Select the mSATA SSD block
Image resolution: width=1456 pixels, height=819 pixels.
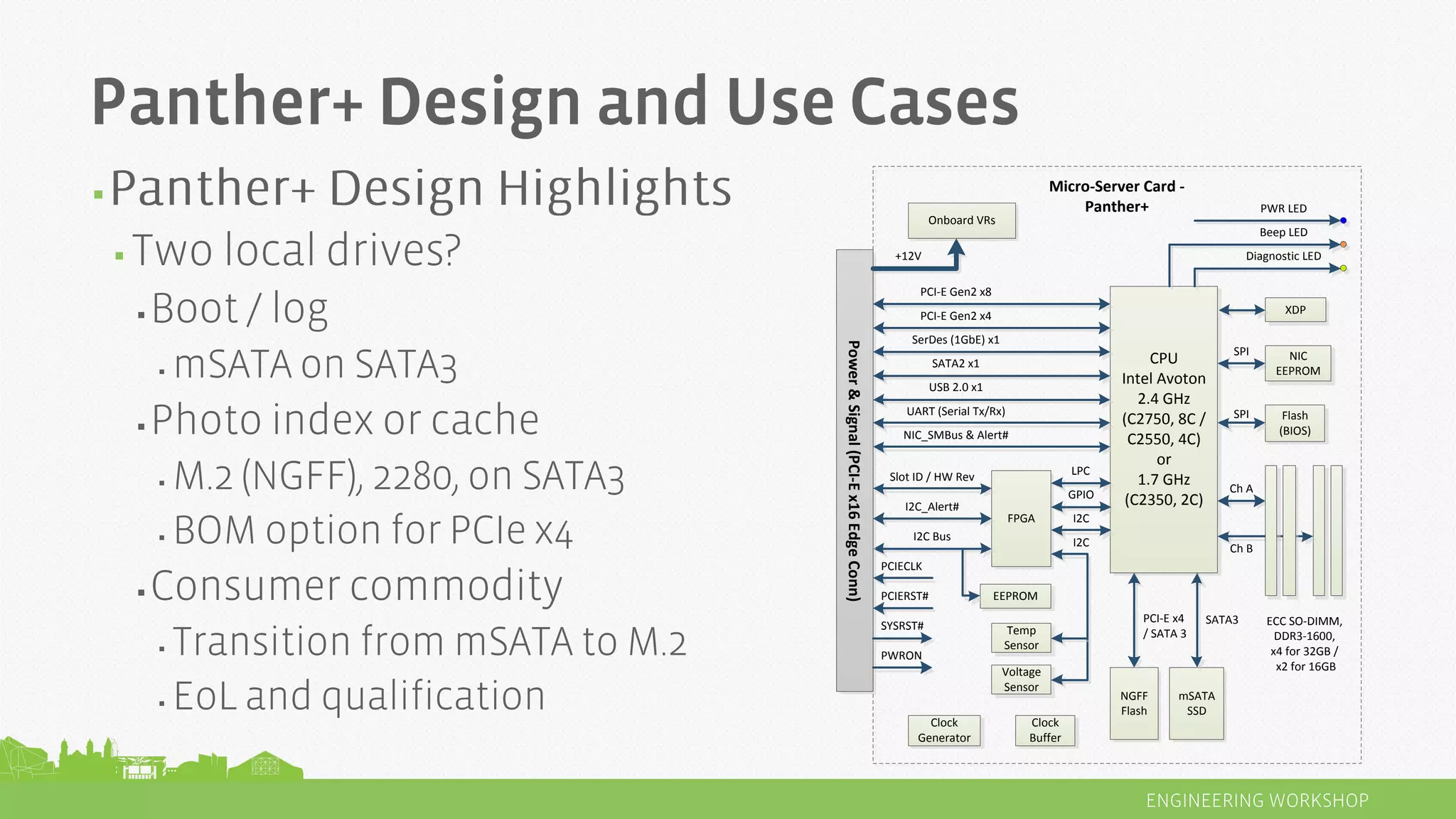pyautogui.click(x=1196, y=703)
